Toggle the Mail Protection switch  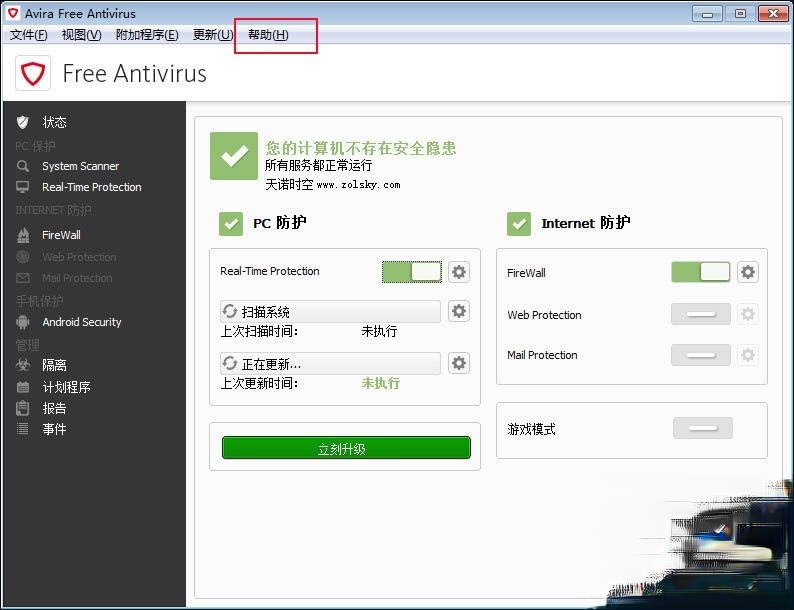click(701, 355)
